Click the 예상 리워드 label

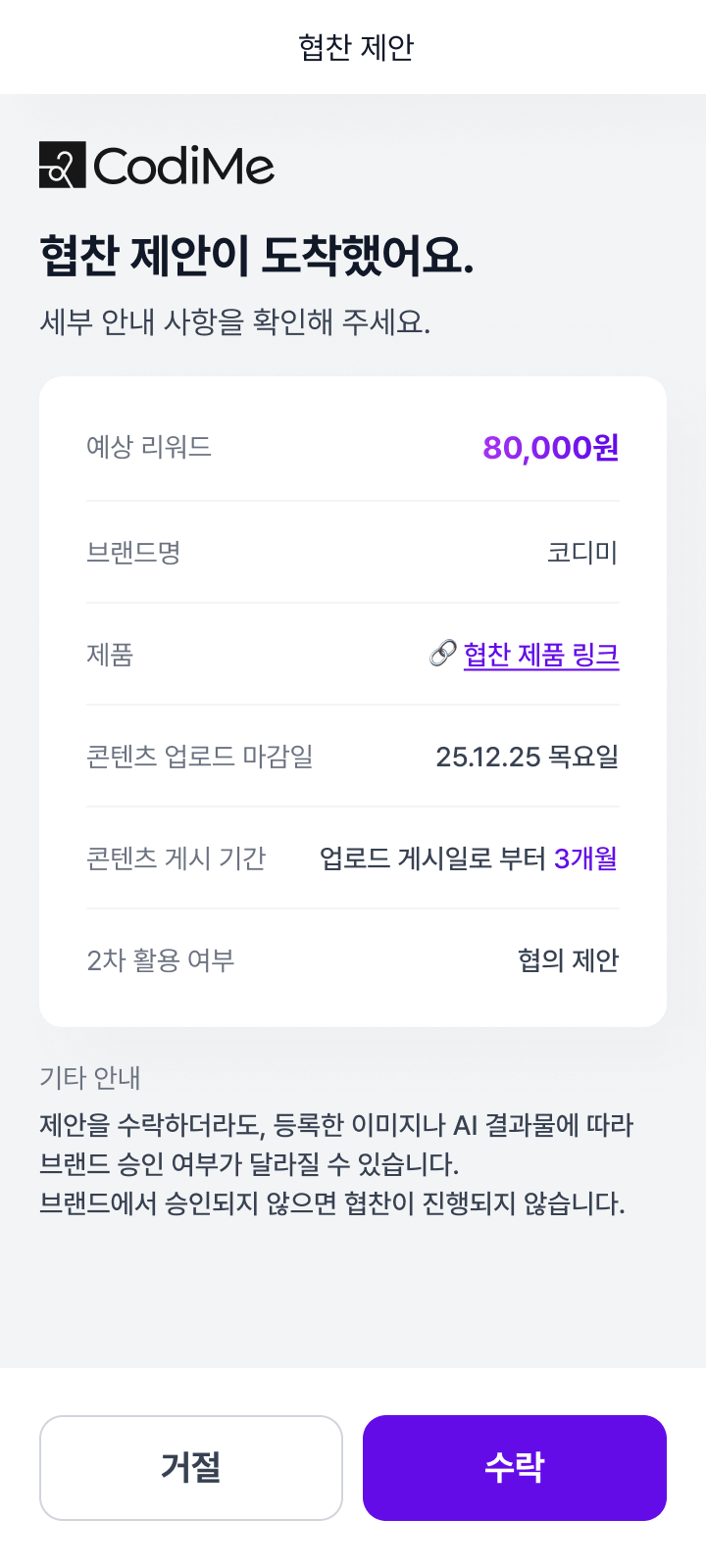149,448
